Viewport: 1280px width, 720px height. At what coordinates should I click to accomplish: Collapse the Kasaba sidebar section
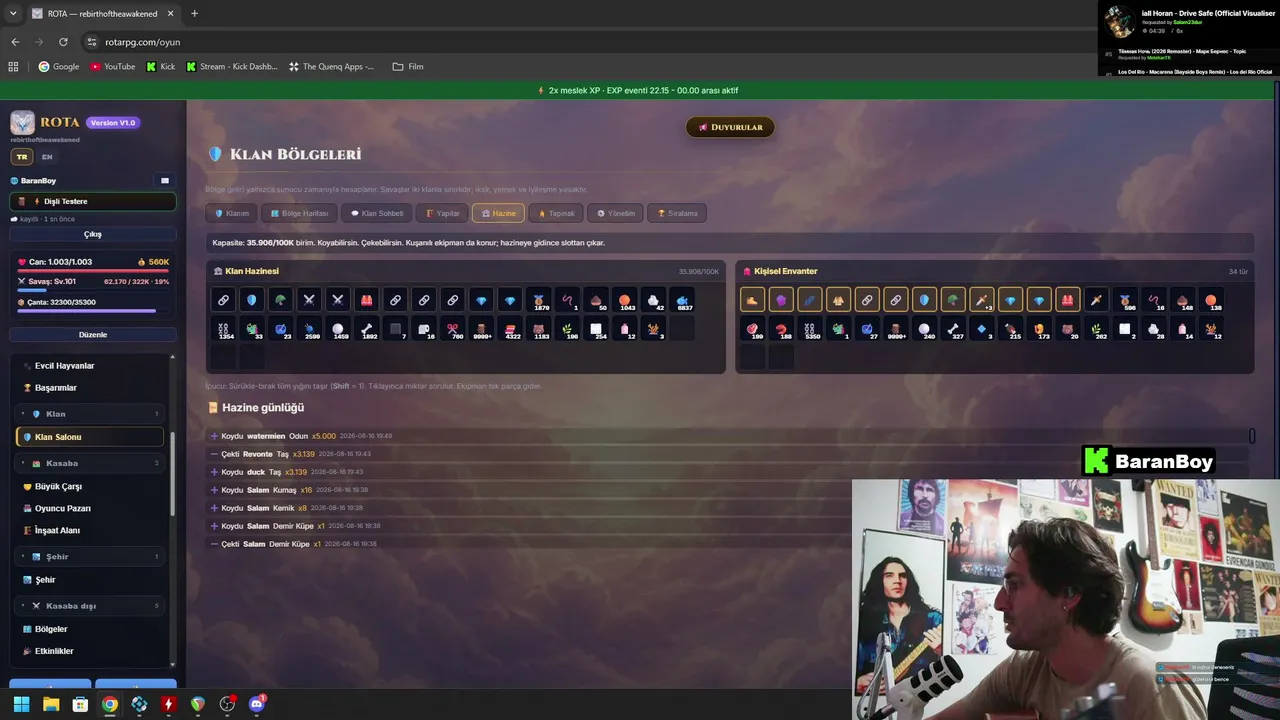92,463
